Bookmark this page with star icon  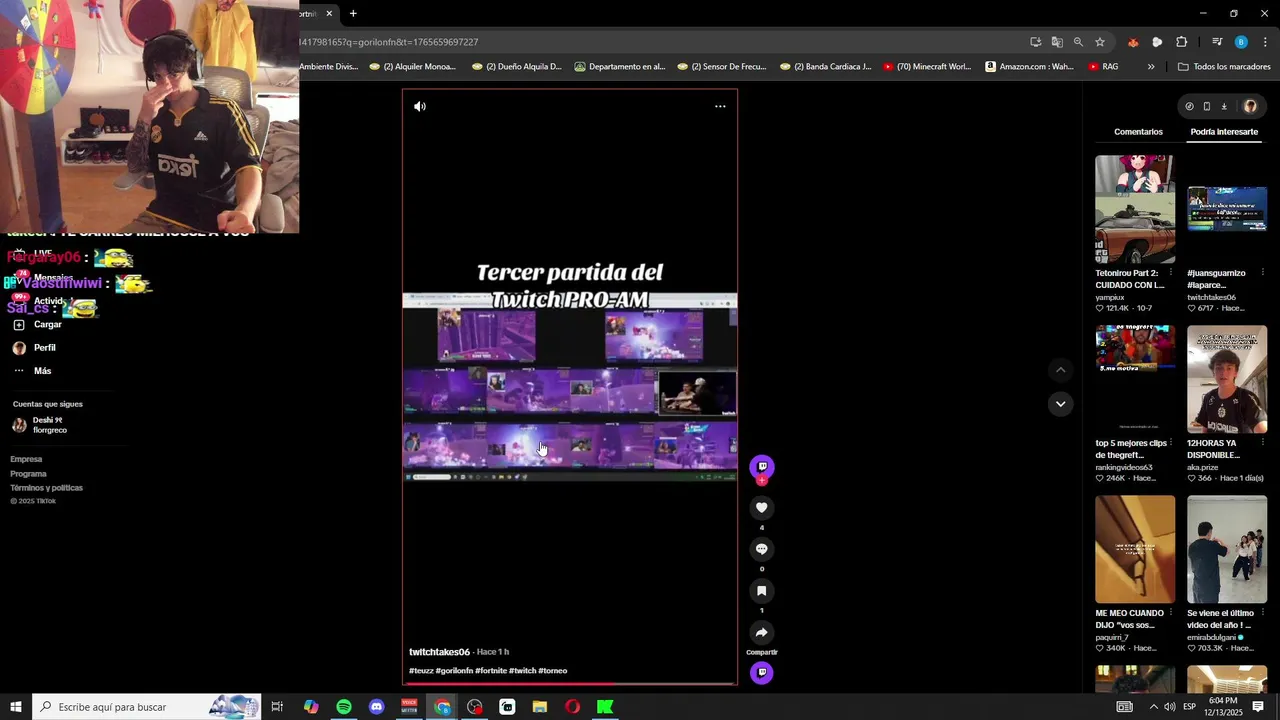[1100, 42]
